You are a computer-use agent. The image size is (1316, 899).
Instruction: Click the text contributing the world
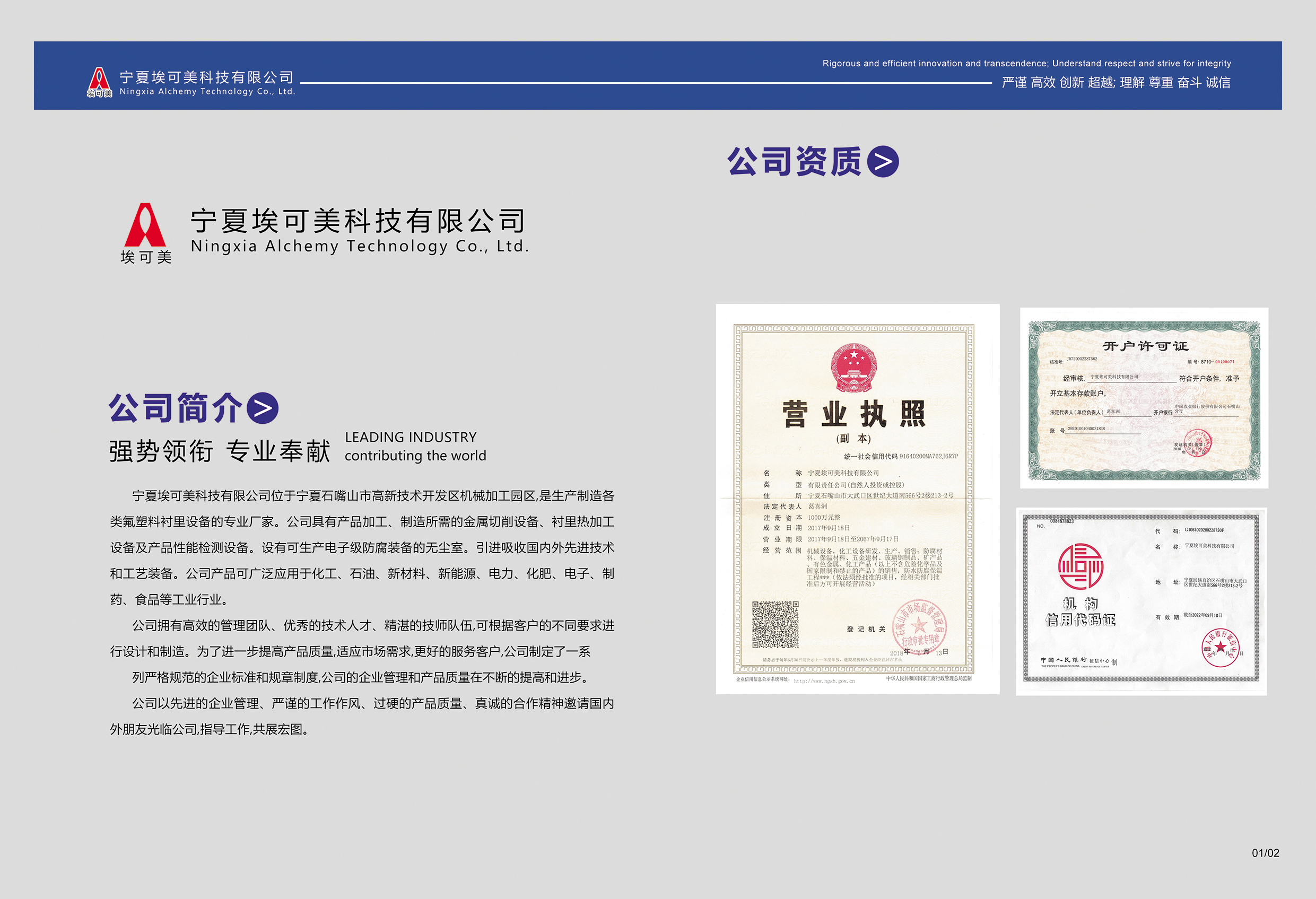click(415, 456)
